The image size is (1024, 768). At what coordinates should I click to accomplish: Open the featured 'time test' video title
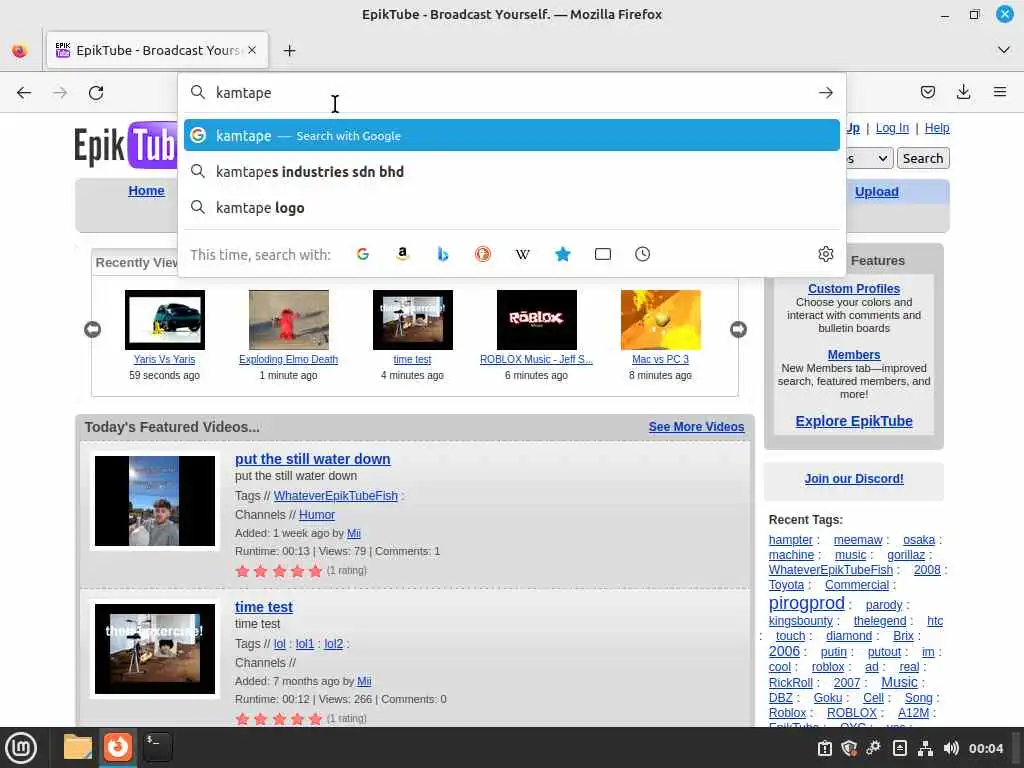pyautogui.click(x=264, y=607)
